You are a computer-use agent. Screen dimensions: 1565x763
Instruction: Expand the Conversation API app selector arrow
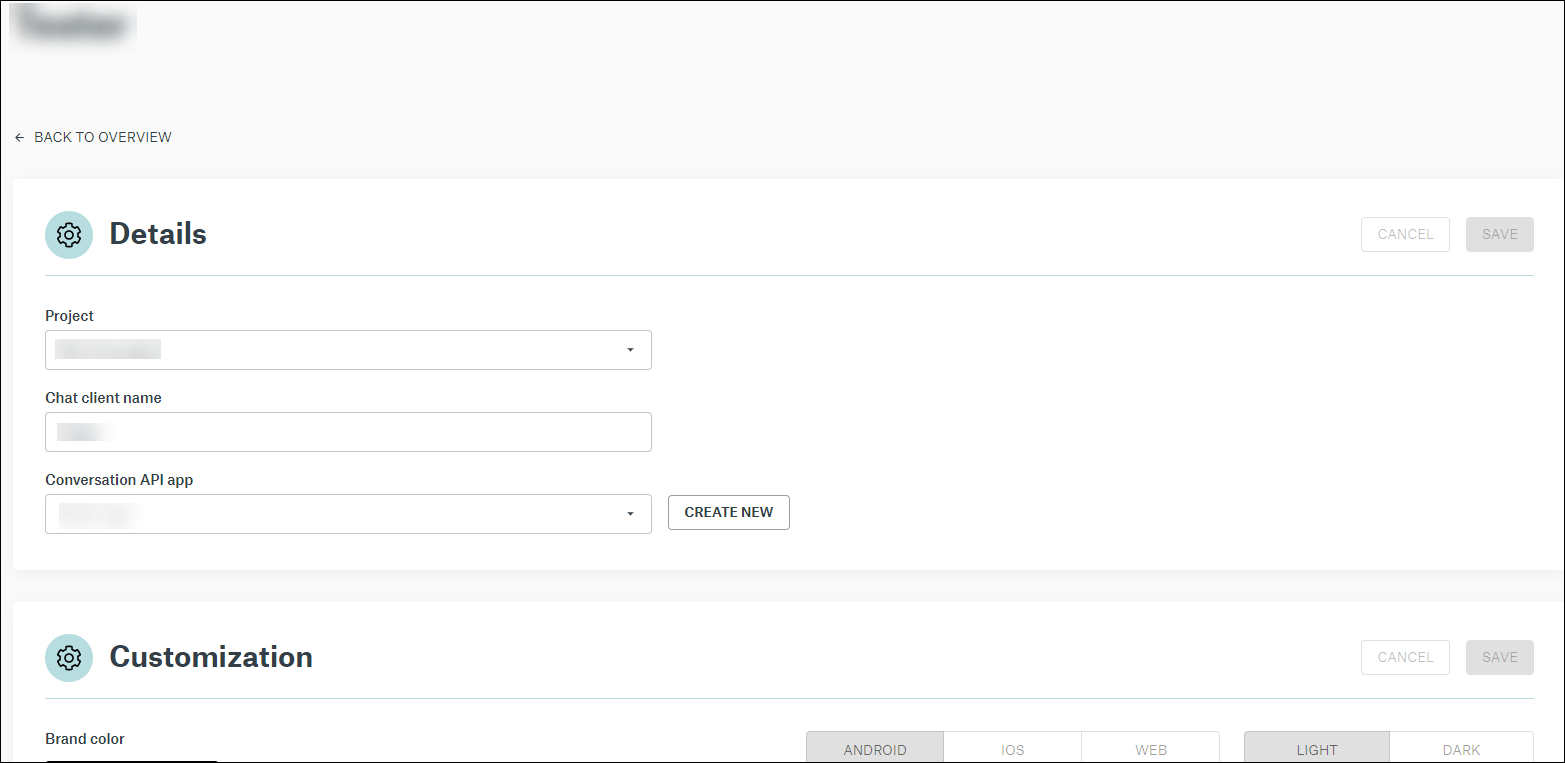pos(630,514)
